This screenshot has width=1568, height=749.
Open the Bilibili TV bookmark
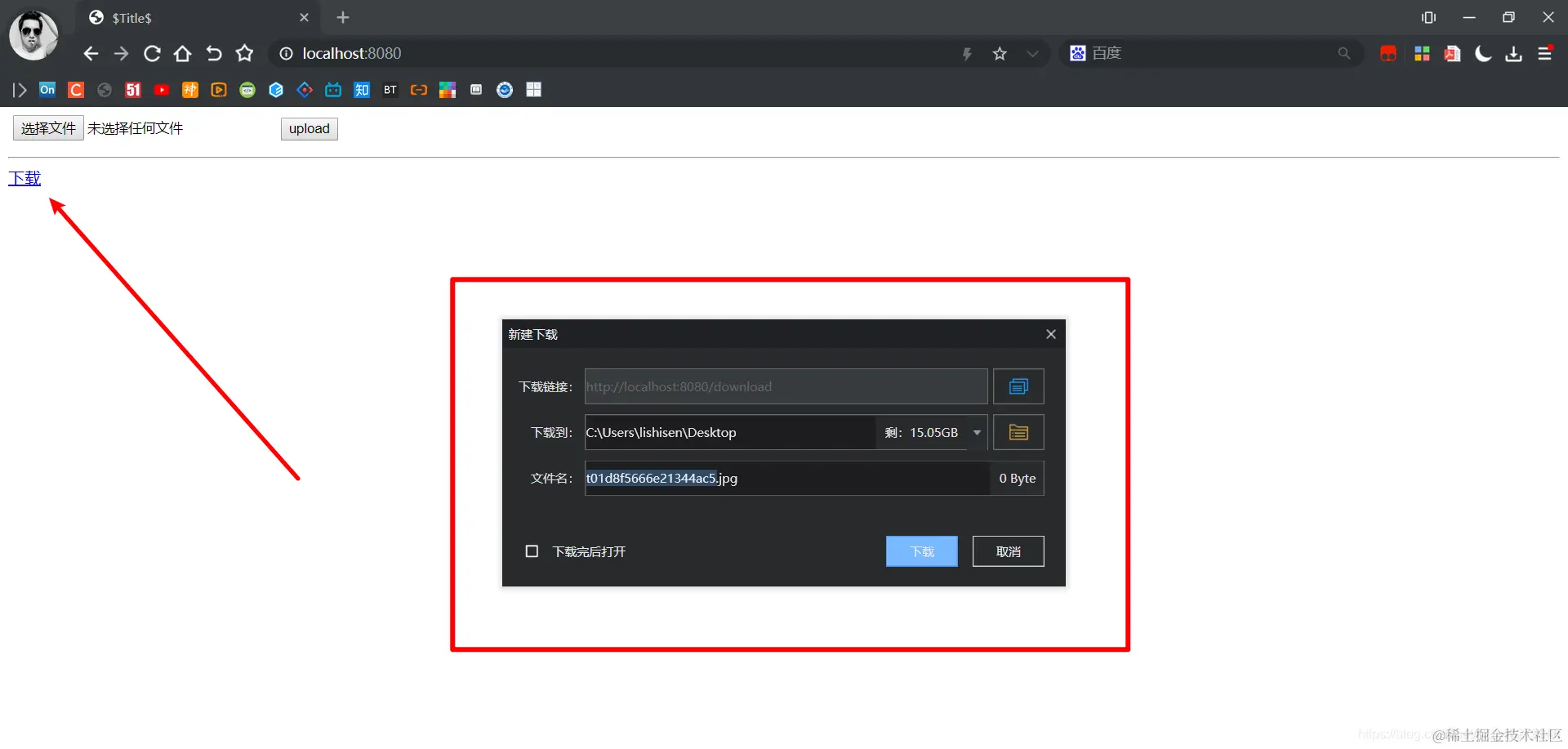(333, 90)
